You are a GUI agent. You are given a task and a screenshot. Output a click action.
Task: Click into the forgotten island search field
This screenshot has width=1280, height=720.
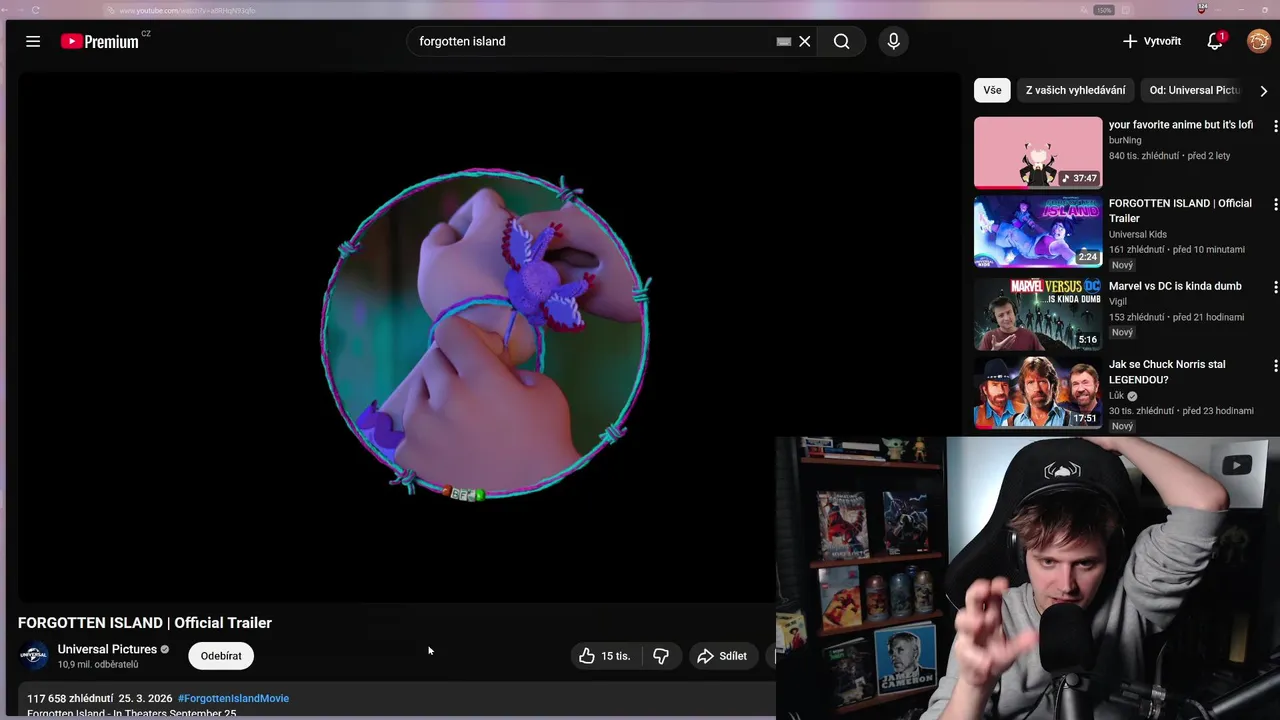590,41
